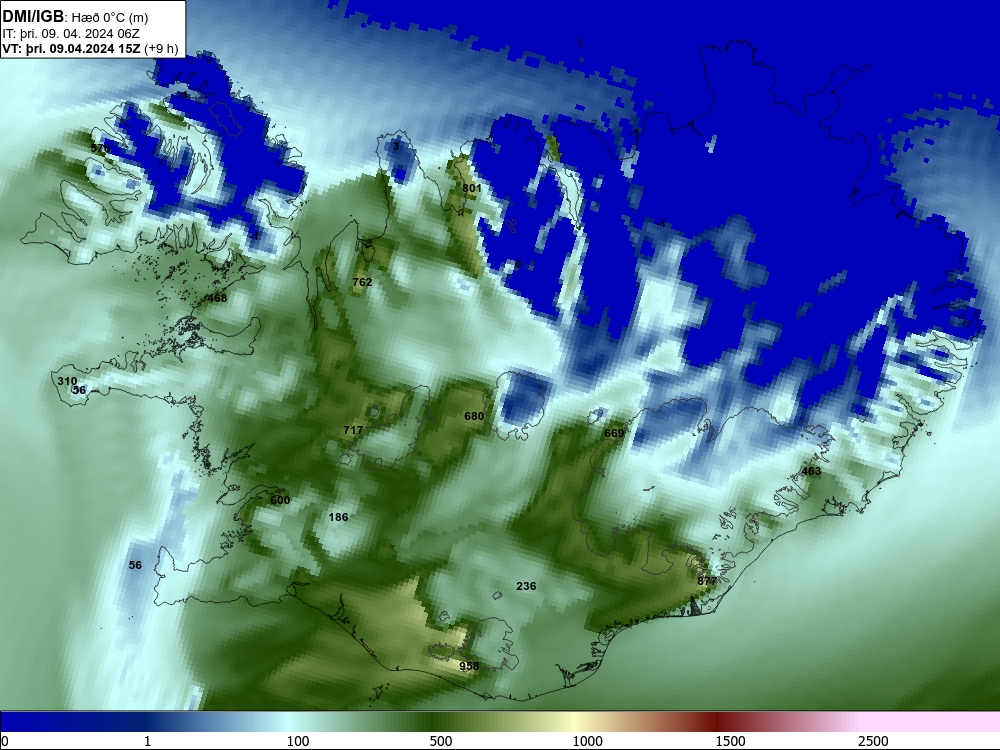Click the 2500 tick label on the color scale
This screenshot has width=1000, height=750.
873,741
